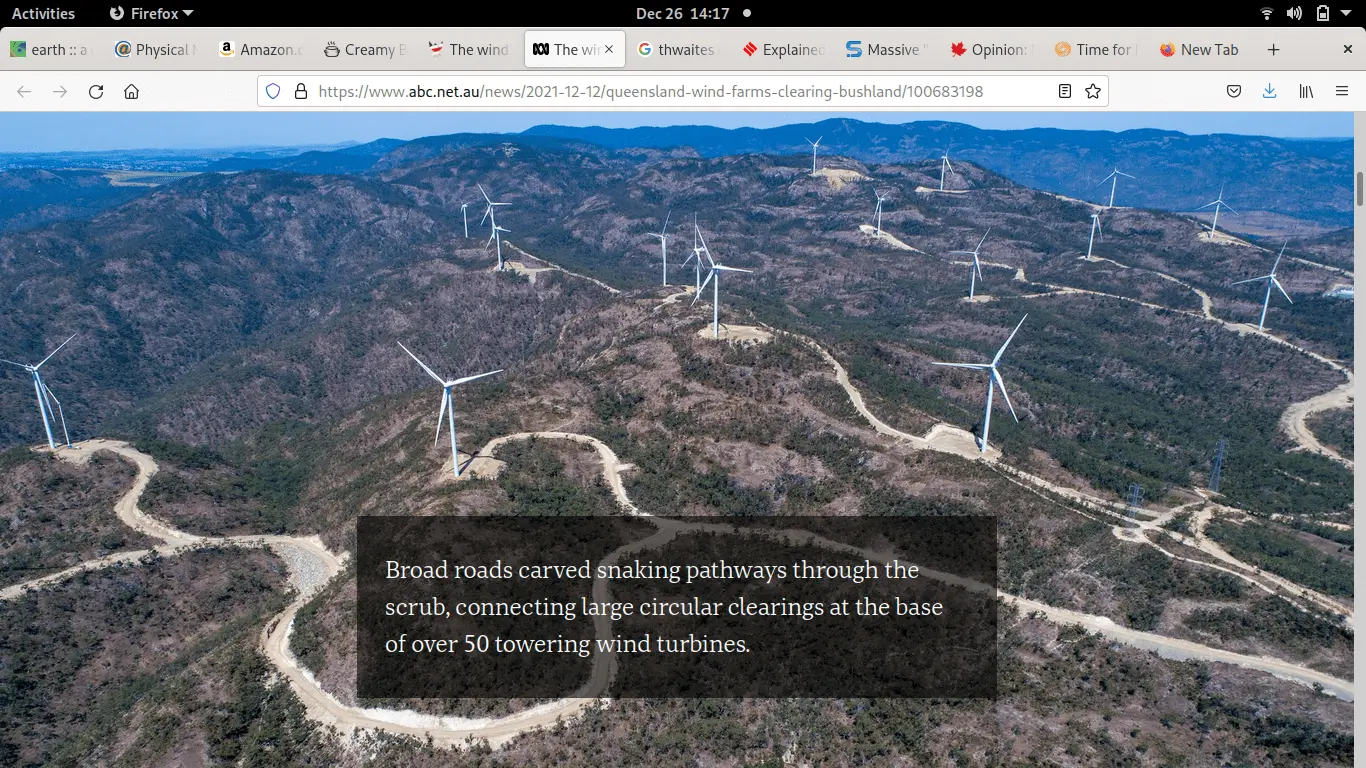Screen dimensions: 1366x768
Task: Open the Library bookmarks and history icon
Action: pyautogui.click(x=1306, y=92)
